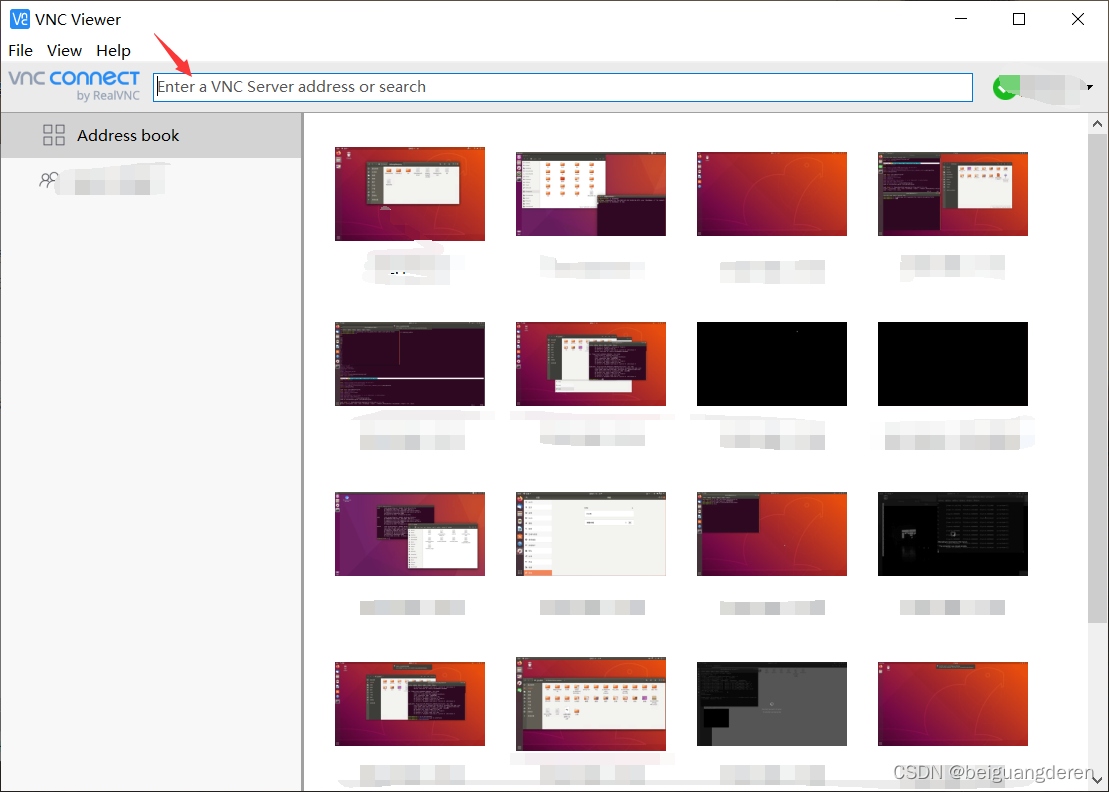Click the green account status icon
The width and height of the screenshot is (1109, 792).
(1004, 87)
